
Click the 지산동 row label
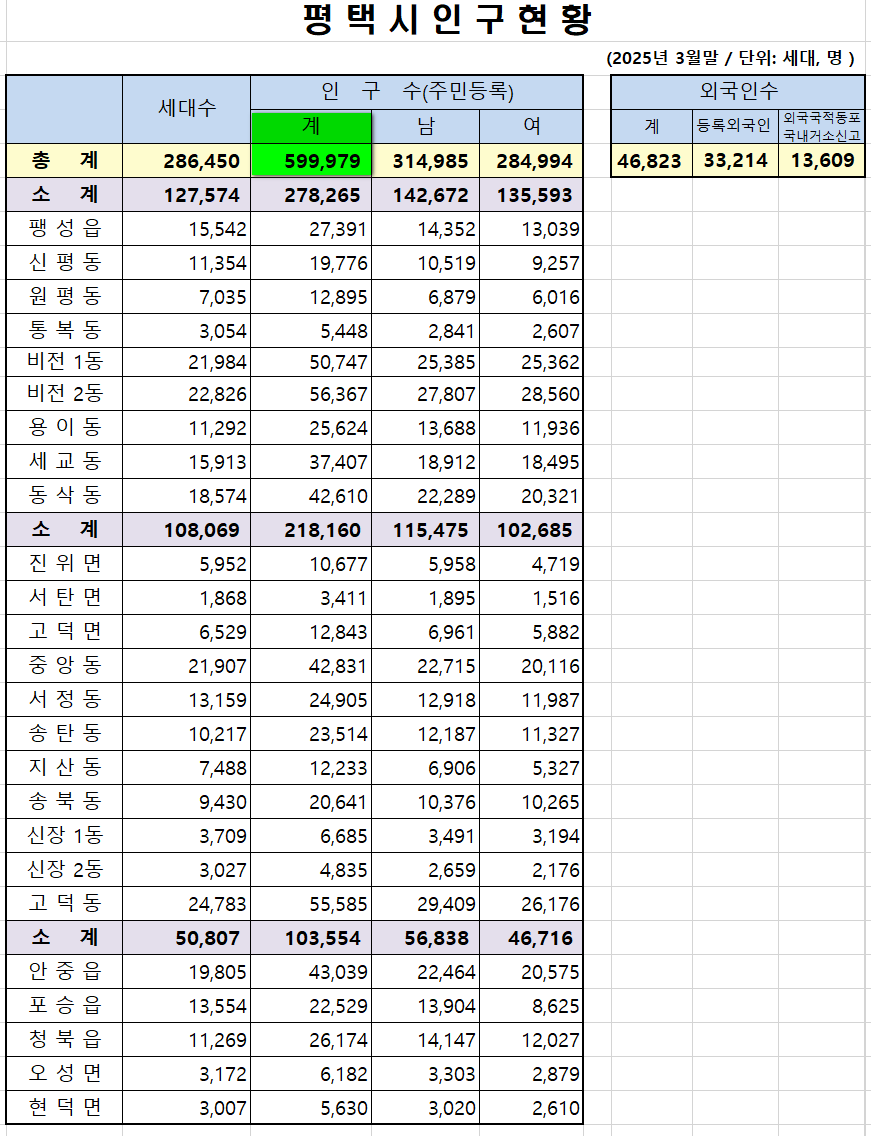(64, 767)
